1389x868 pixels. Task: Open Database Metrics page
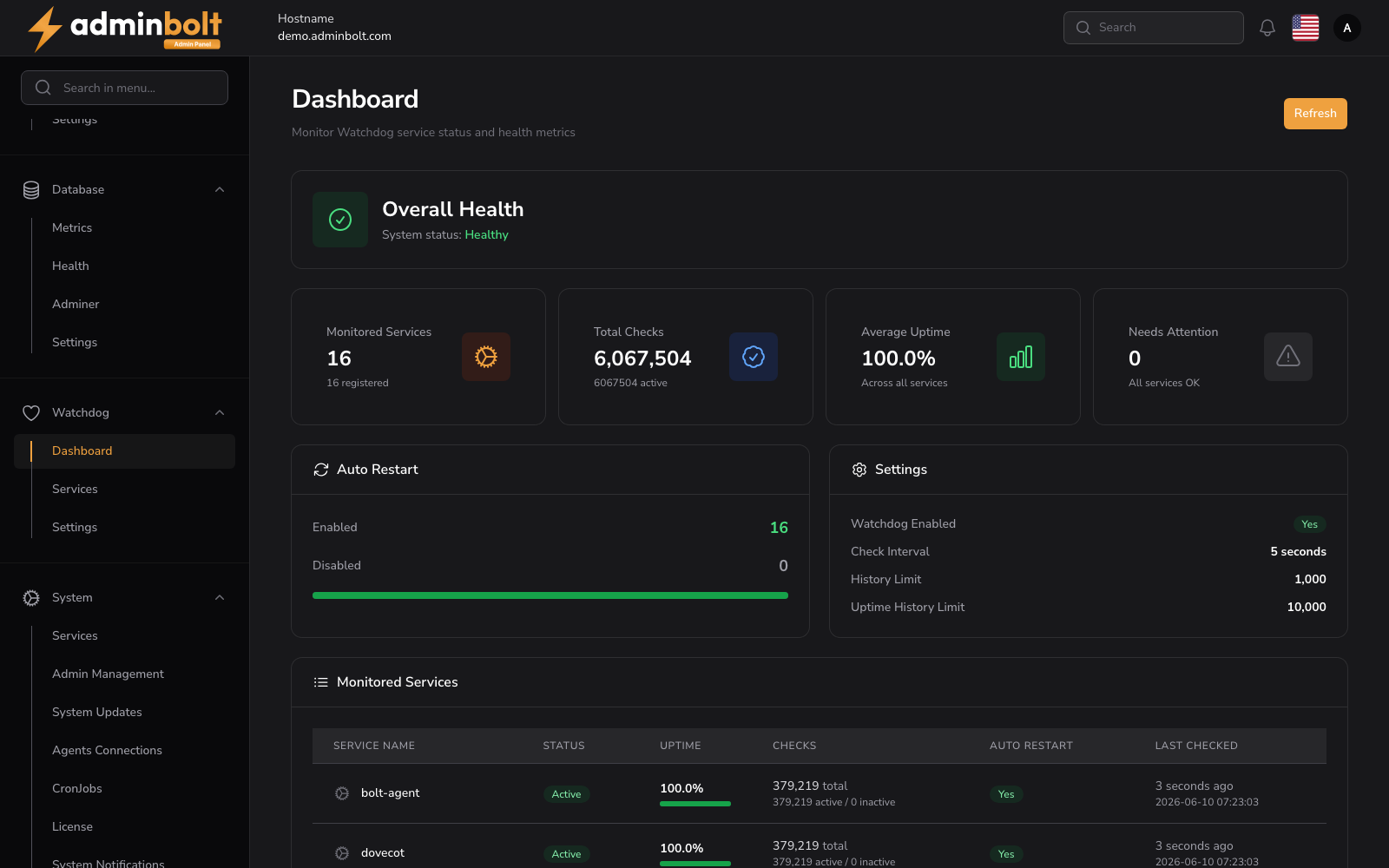click(x=72, y=227)
